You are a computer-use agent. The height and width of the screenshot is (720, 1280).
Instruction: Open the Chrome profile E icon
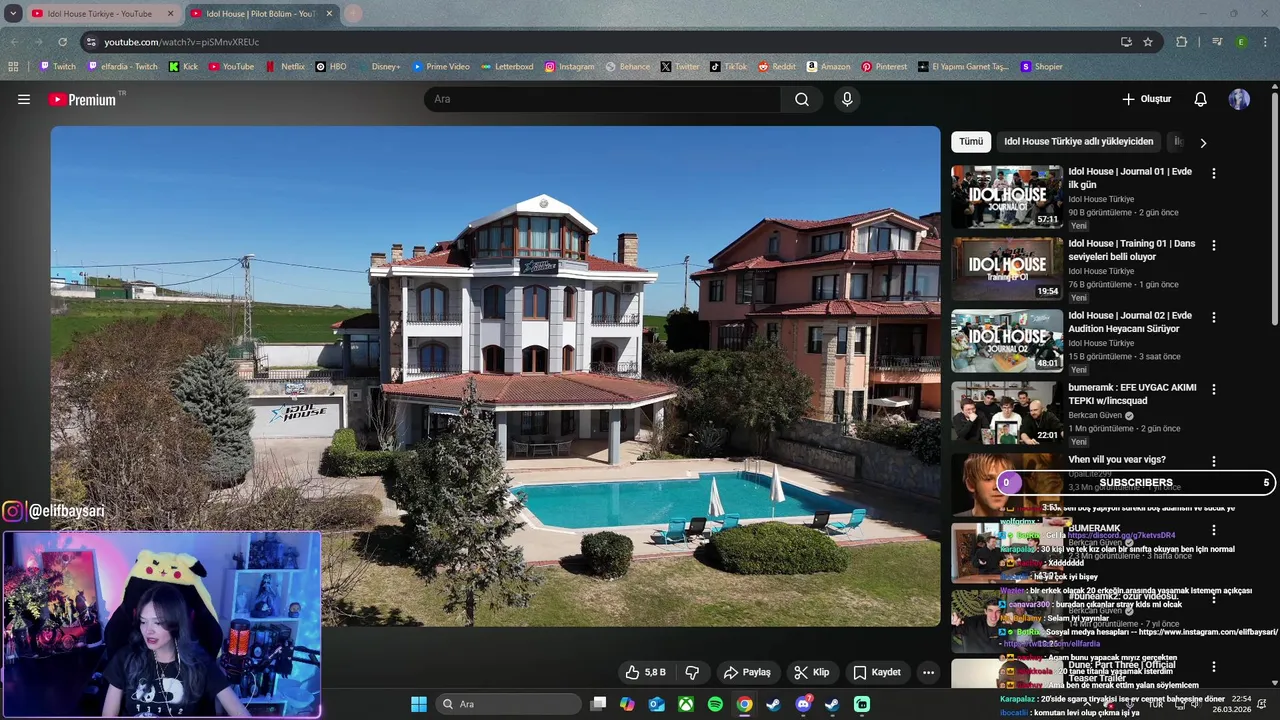click(1241, 42)
